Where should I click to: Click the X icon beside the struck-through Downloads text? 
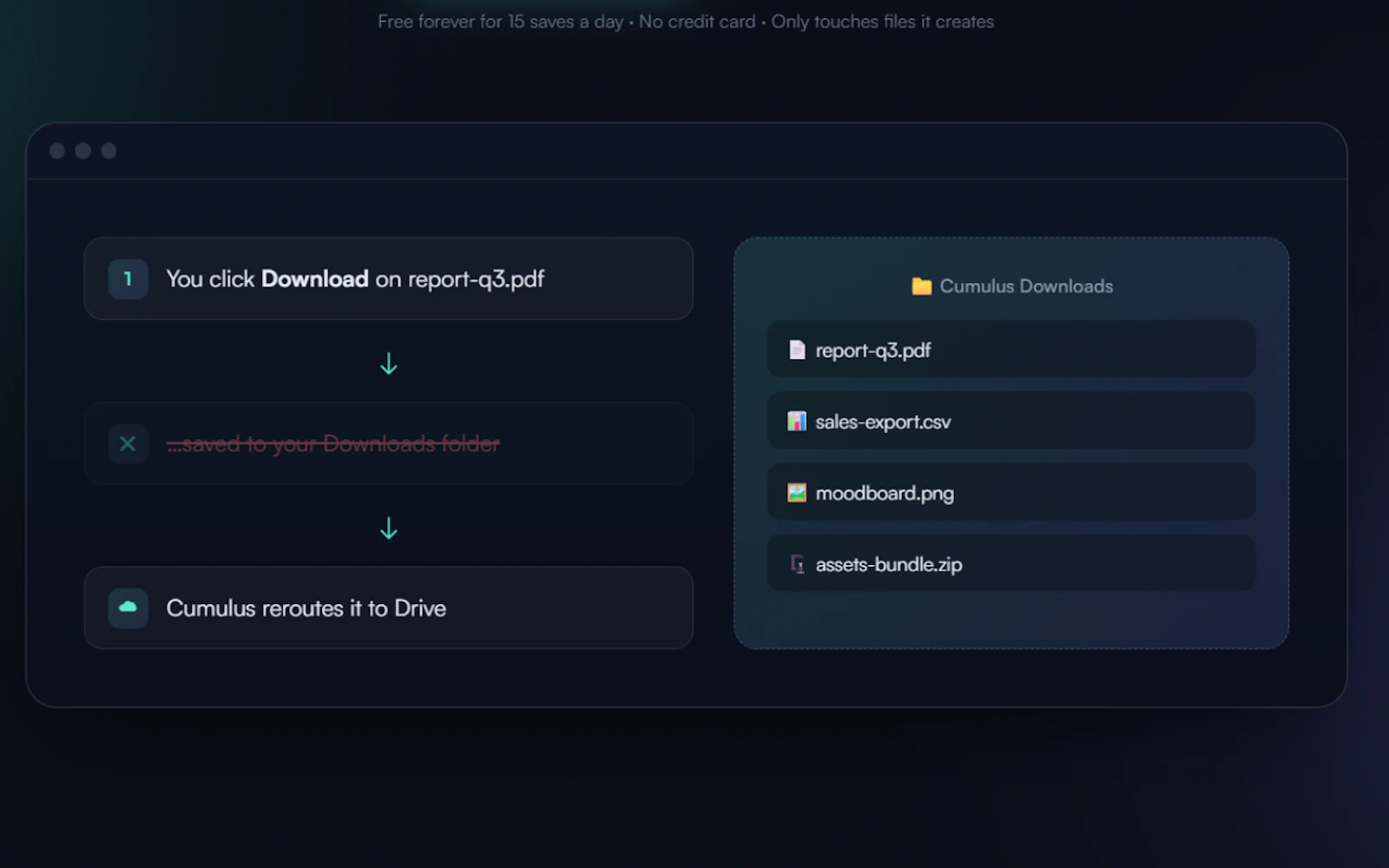point(128,444)
